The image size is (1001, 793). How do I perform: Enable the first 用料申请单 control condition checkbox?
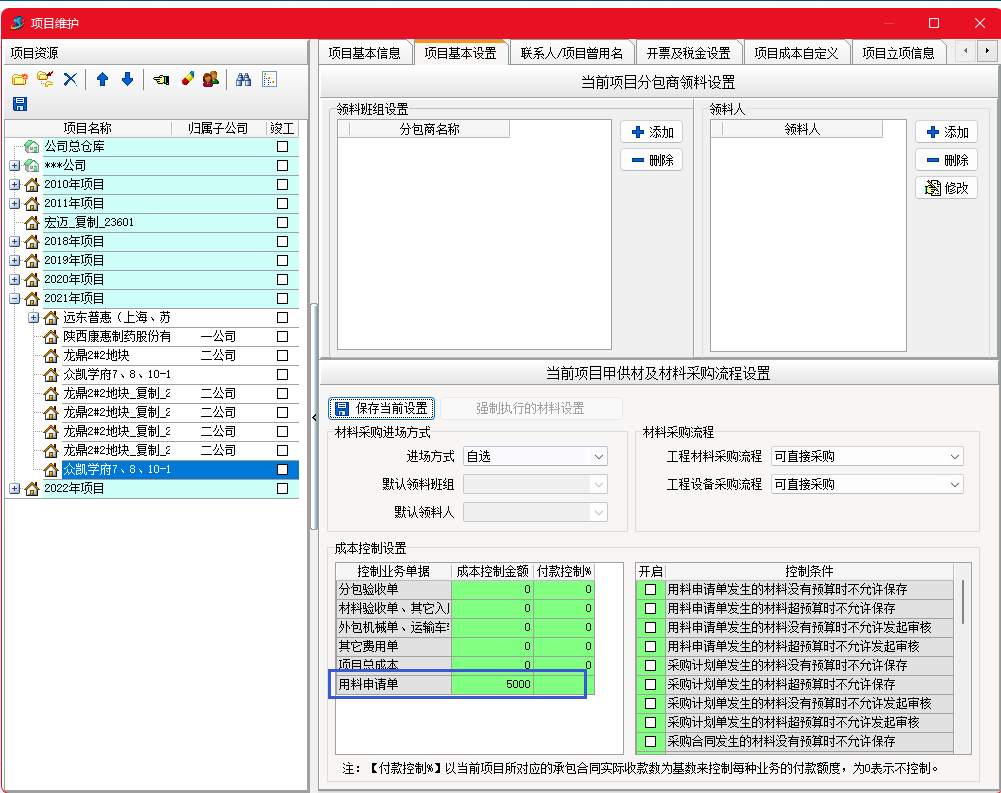point(650,589)
